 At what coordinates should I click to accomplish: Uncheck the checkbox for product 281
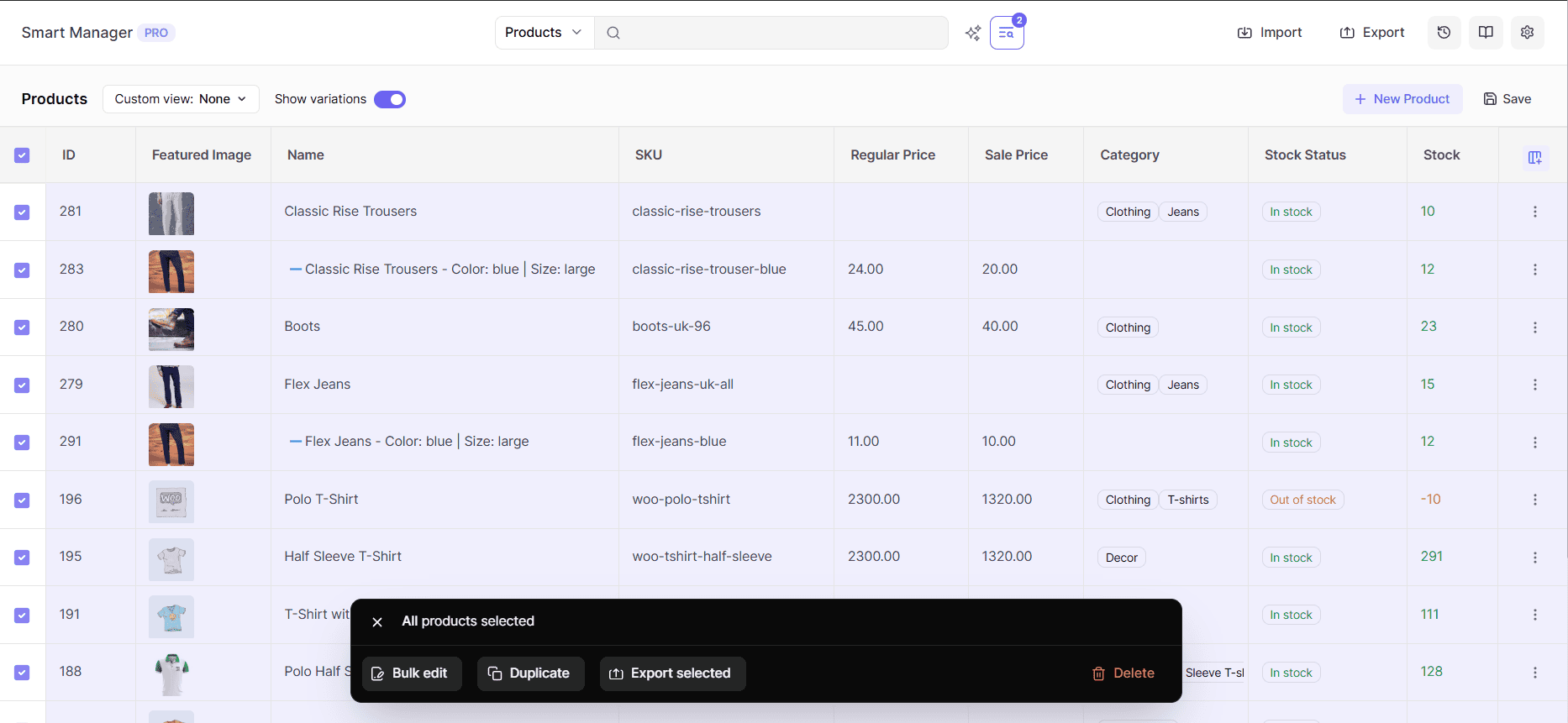[x=22, y=212]
